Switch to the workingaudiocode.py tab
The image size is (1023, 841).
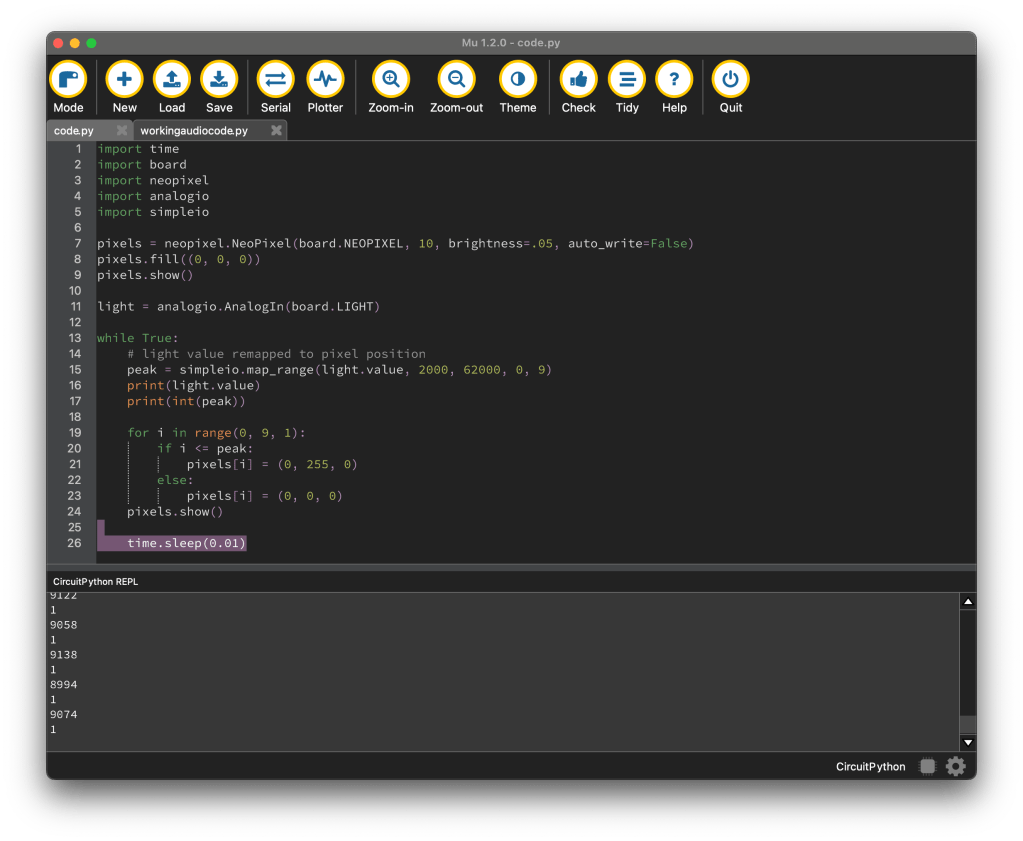point(194,131)
